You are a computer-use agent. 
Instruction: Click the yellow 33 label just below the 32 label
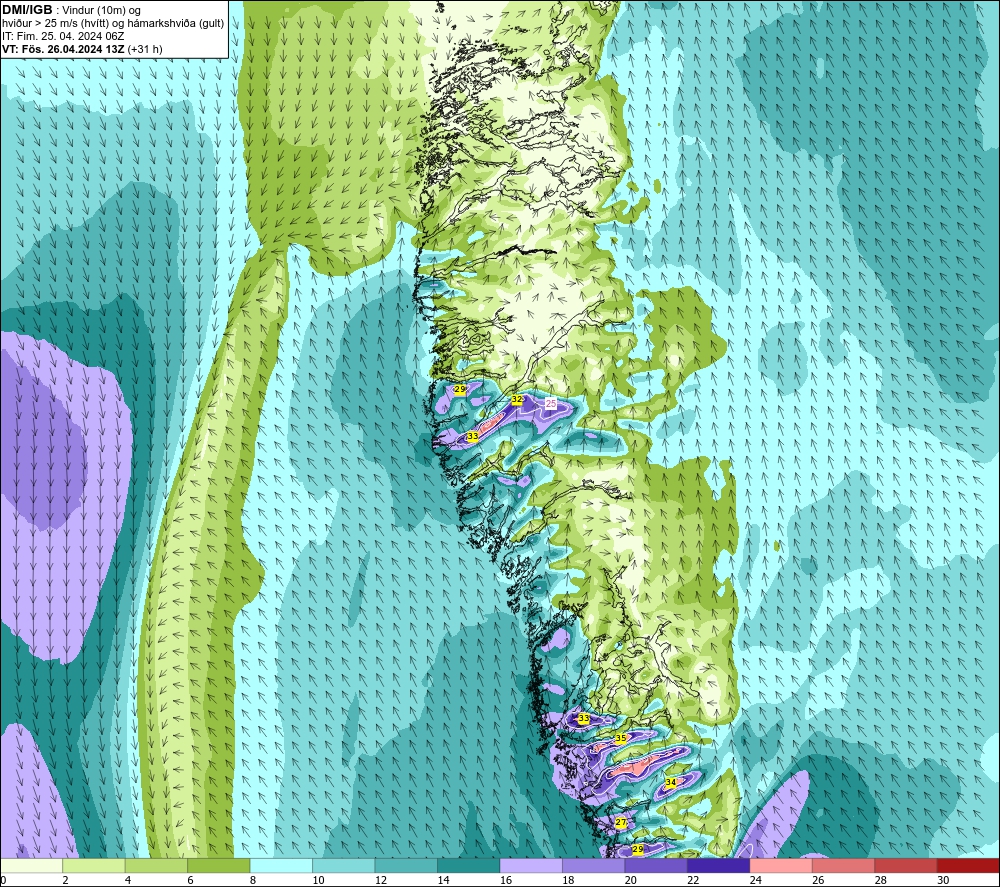pyautogui.click(x=473, y=436)
